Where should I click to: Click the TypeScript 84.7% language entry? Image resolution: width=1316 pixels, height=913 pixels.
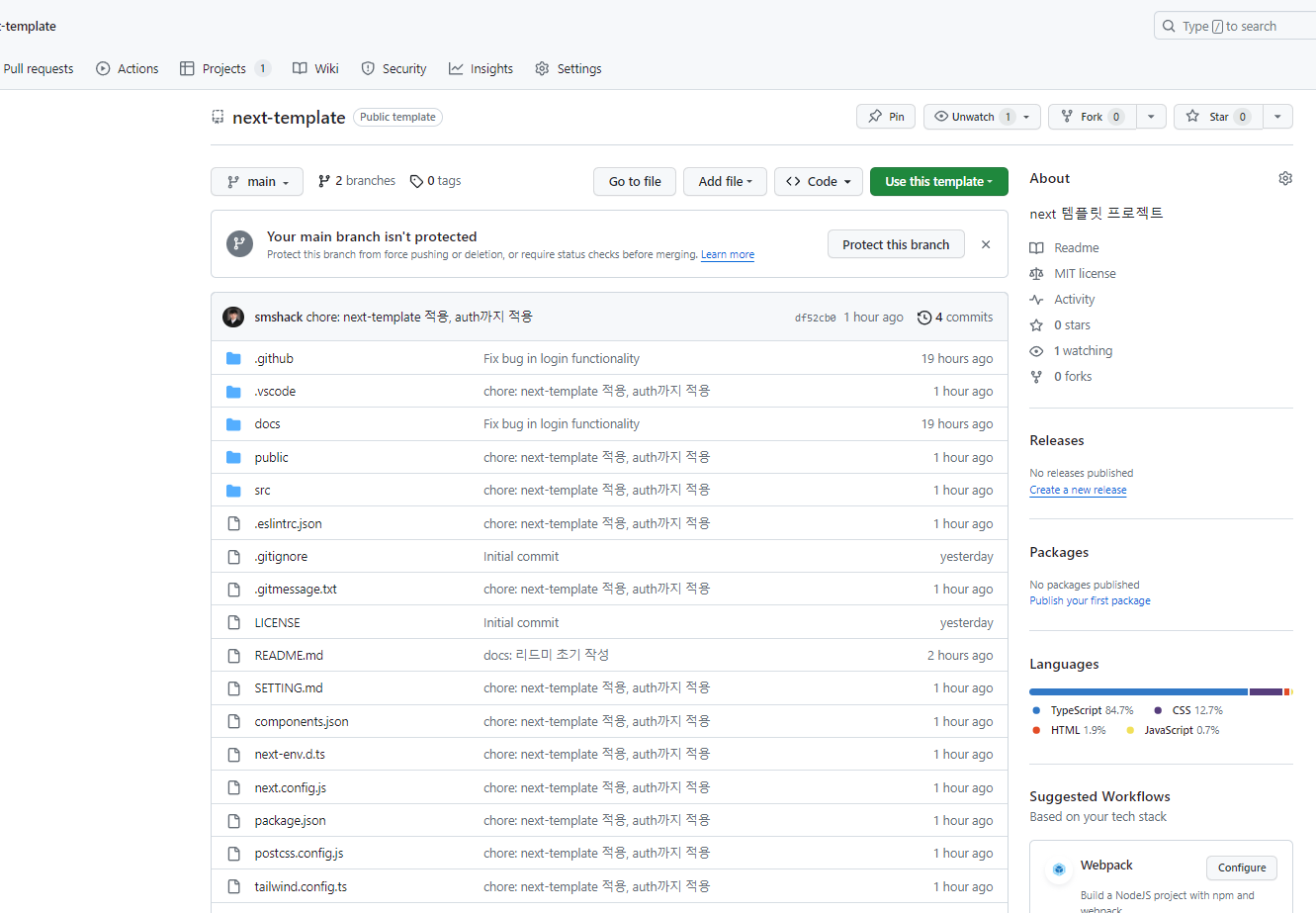pyautogui.click(x=1083, y=710)
